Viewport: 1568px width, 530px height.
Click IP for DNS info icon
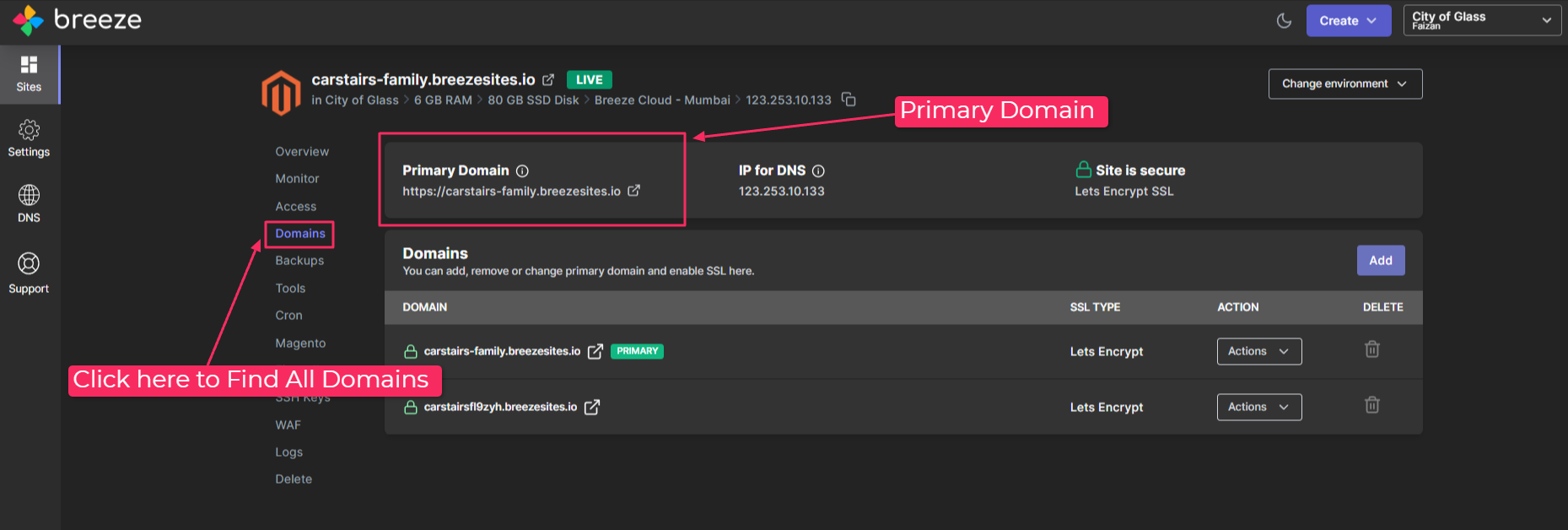[x=818, y=170]
